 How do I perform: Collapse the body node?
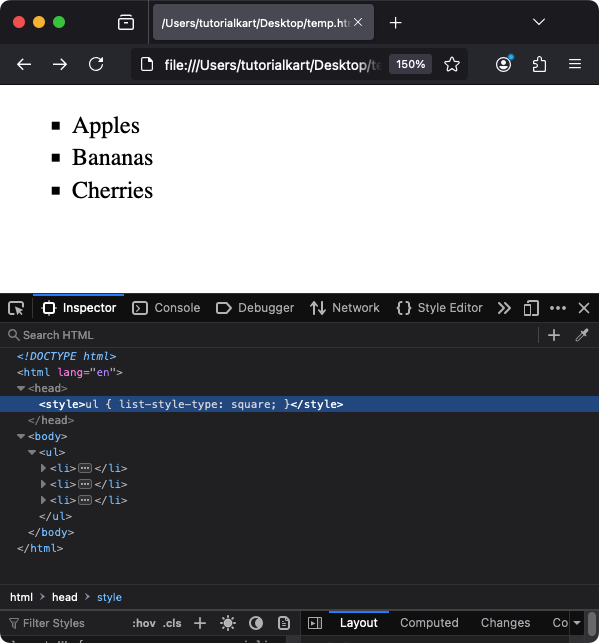coord(21,436)
